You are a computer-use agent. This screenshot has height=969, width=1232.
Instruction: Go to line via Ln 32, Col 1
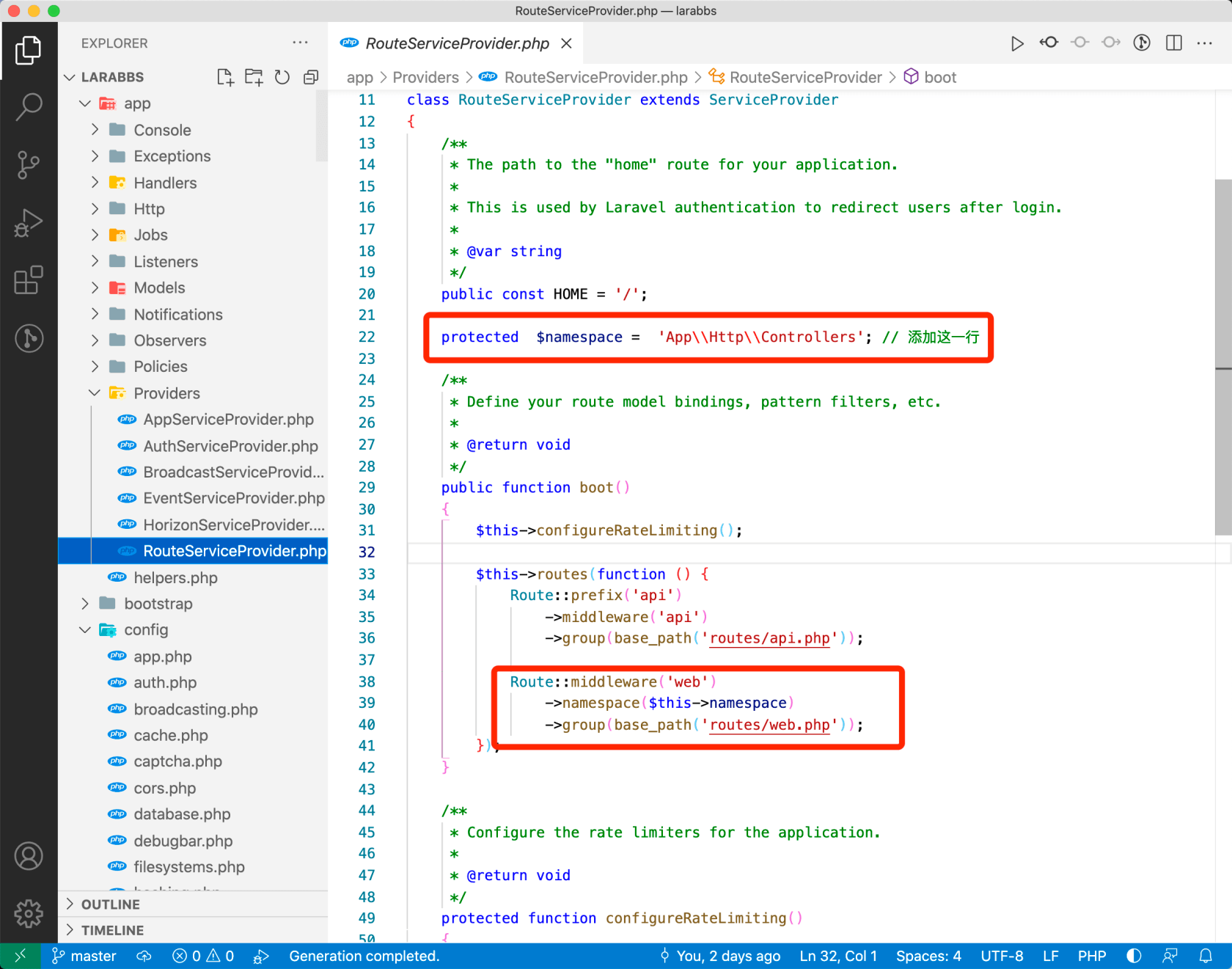[x=838, y=956]
